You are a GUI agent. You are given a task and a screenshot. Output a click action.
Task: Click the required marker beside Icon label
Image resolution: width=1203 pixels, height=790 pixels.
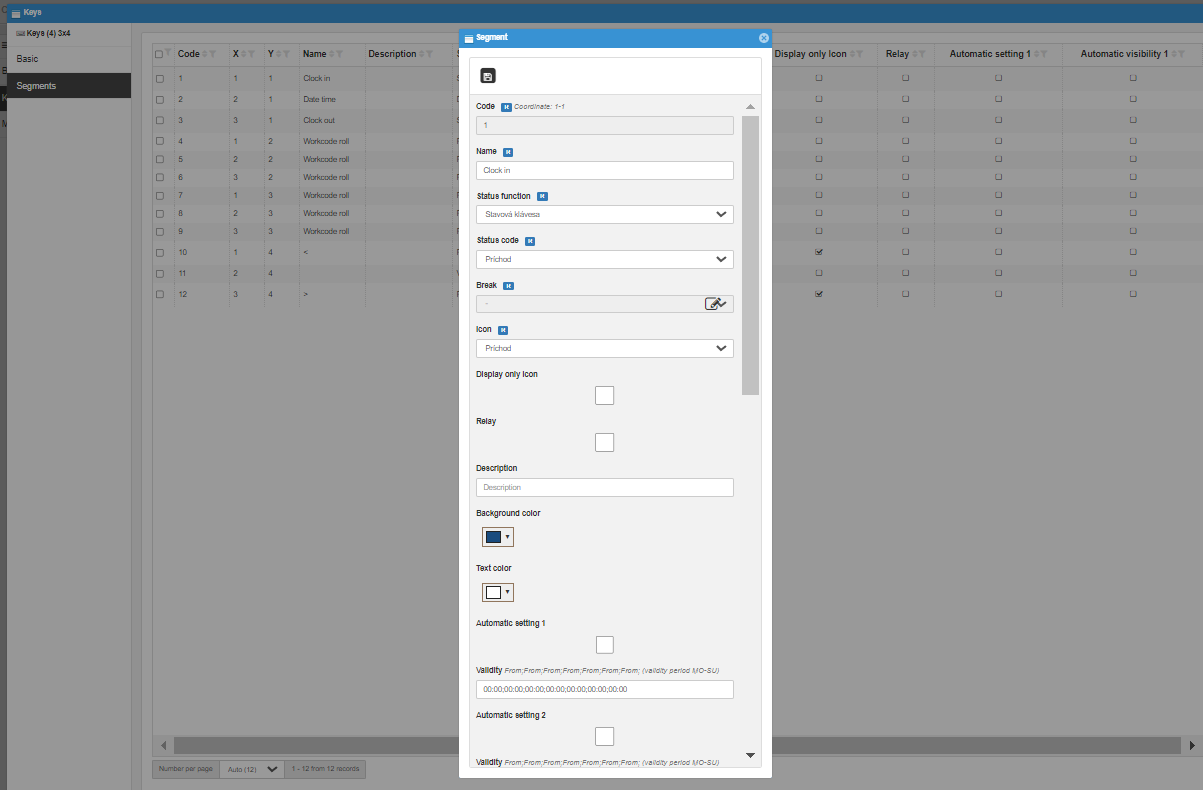point(503,329)
